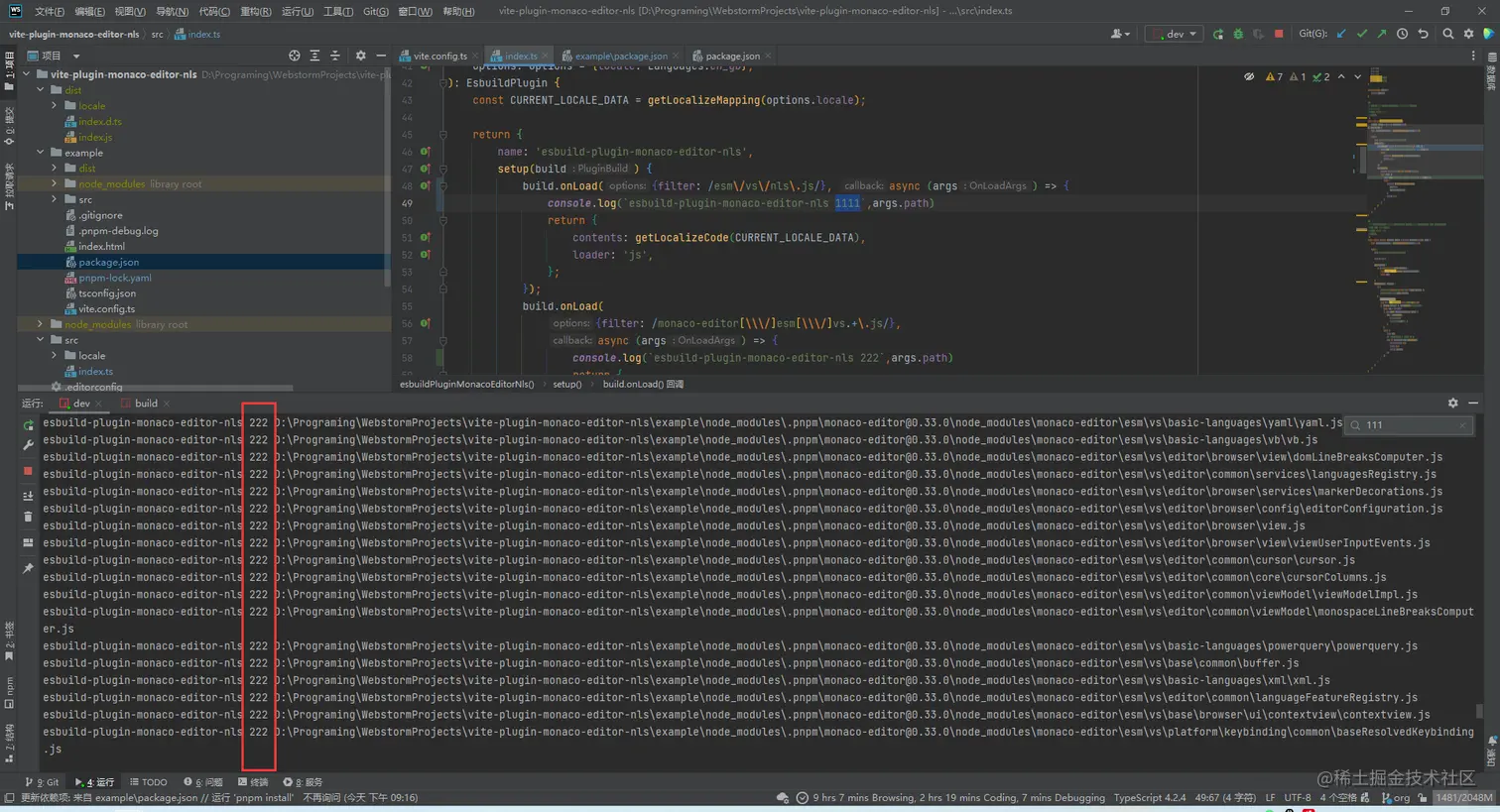The height and width of the screenshot is (812, 1500).
Task: Click Git rollback undo icon
Action: [x=1423, y=34]
